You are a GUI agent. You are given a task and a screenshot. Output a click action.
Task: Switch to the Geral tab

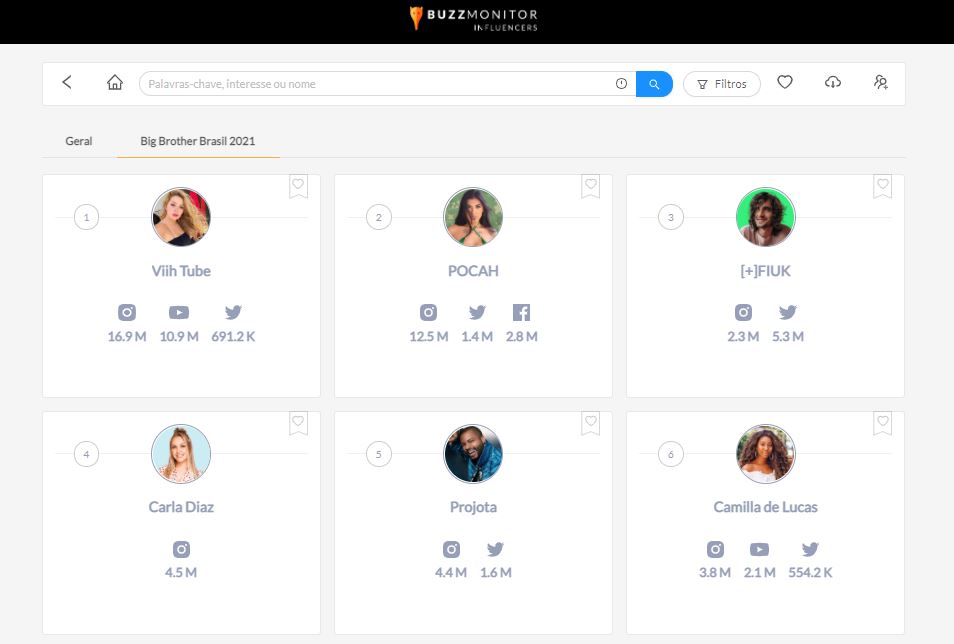79,141
